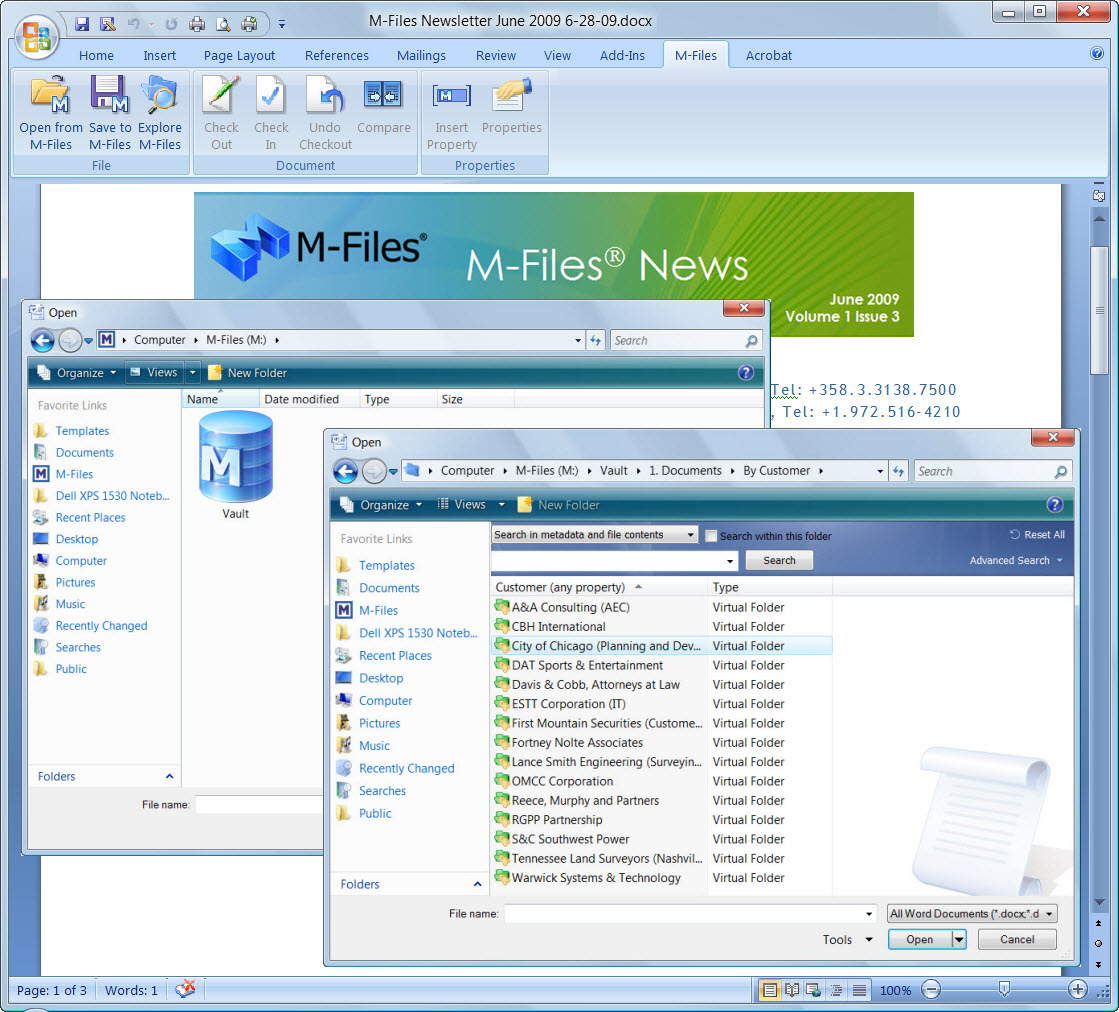Click Recently Changed link in front dialog
Image resolution: width=1119 pixels, height=1012 pixels.
[406, 768]
